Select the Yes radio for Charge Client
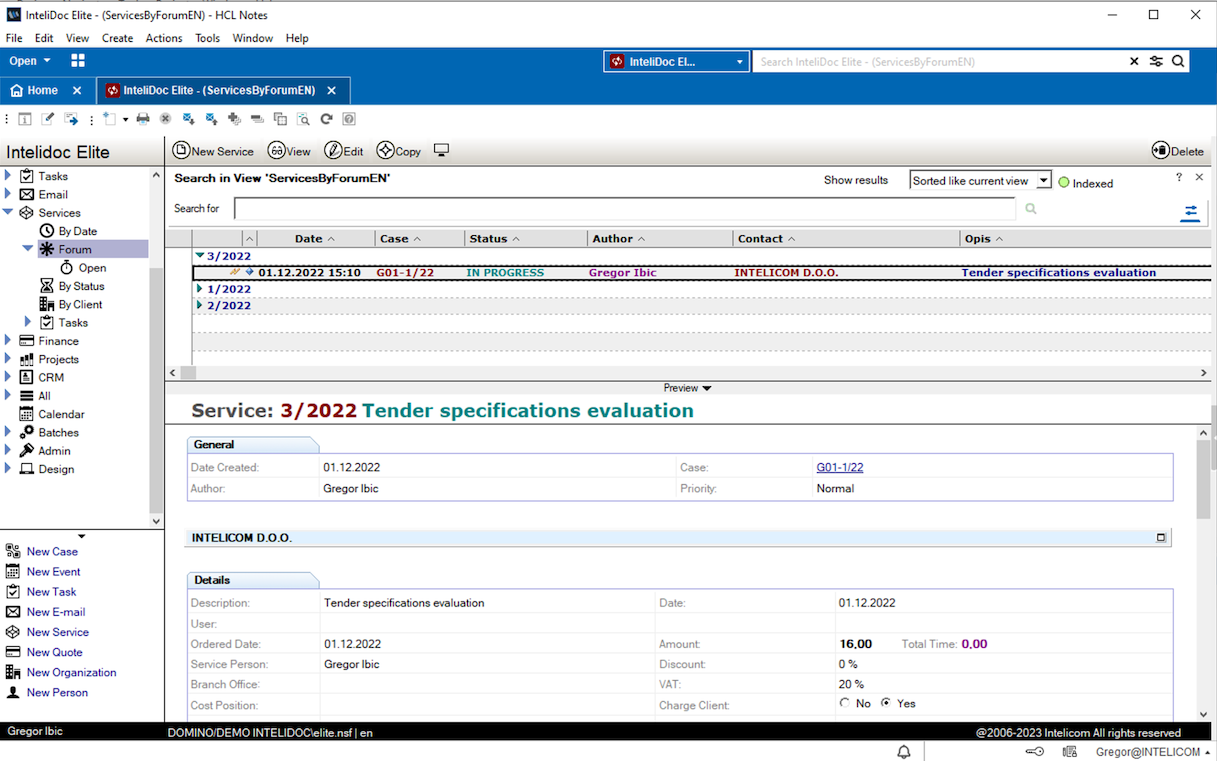This screenshot has height=761, width=1217. coord(885,703)
